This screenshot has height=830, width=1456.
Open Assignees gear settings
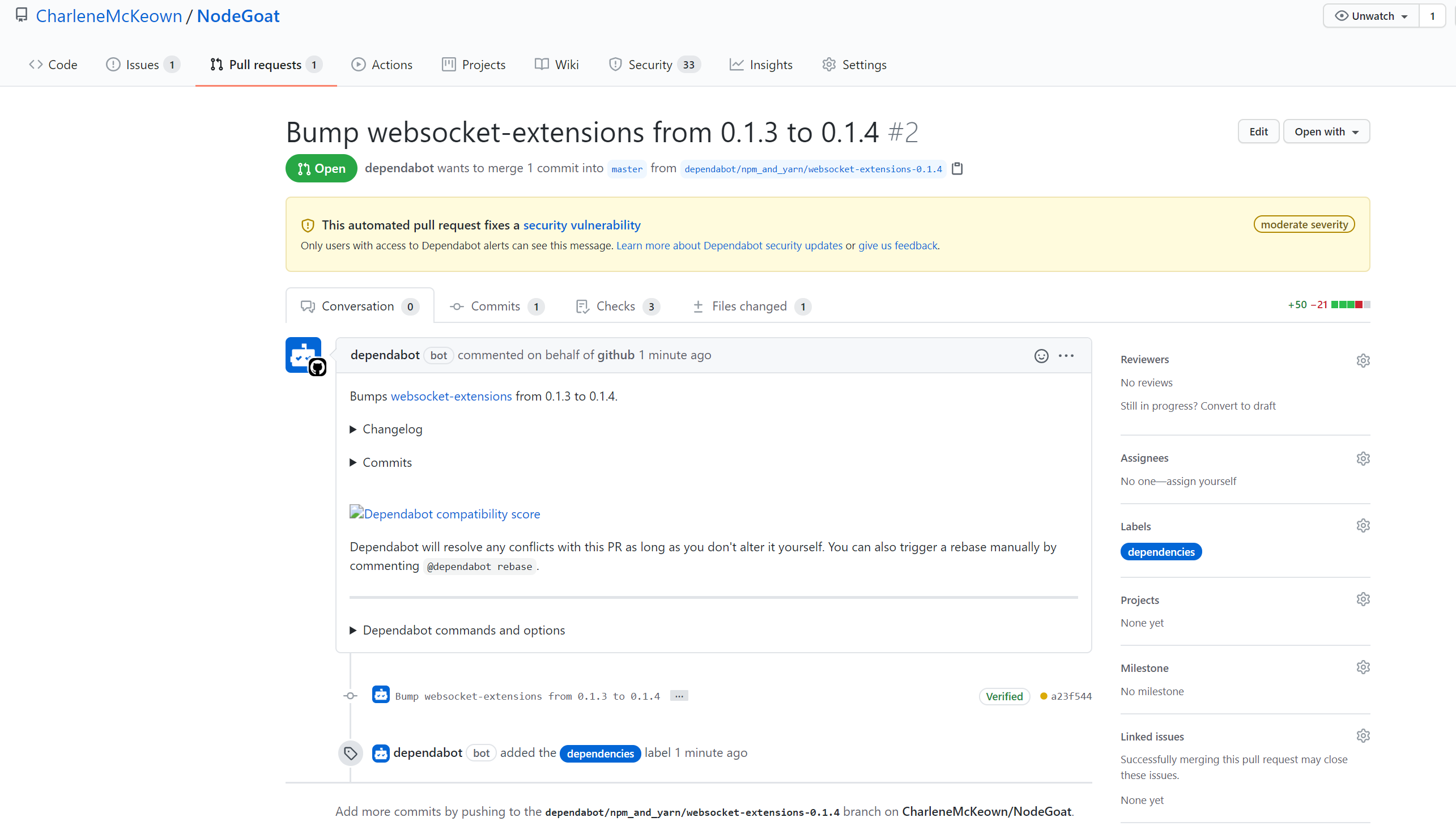click(1363, 458)
